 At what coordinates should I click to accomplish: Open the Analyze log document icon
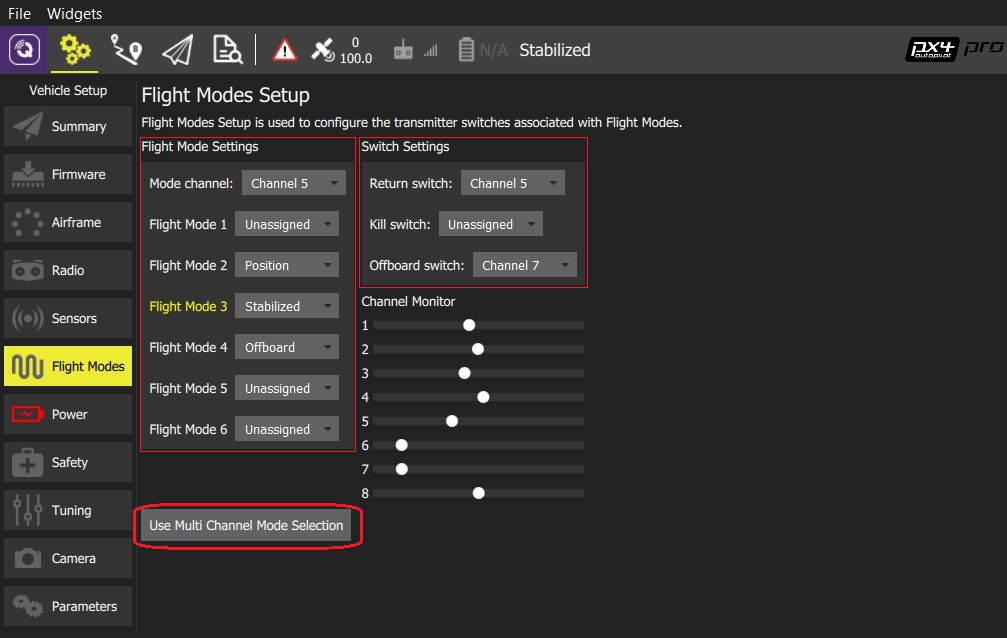(x=227, y=49)
